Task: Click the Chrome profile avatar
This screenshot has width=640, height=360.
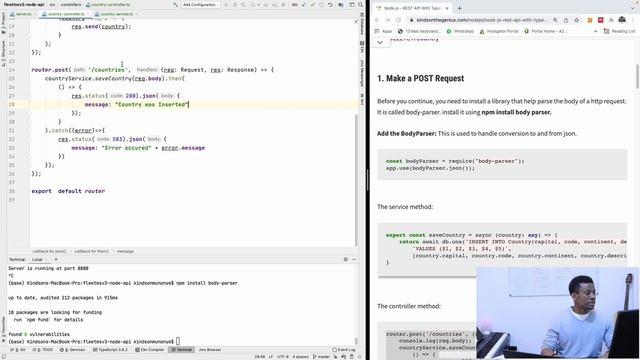Action: coord(622,20)
